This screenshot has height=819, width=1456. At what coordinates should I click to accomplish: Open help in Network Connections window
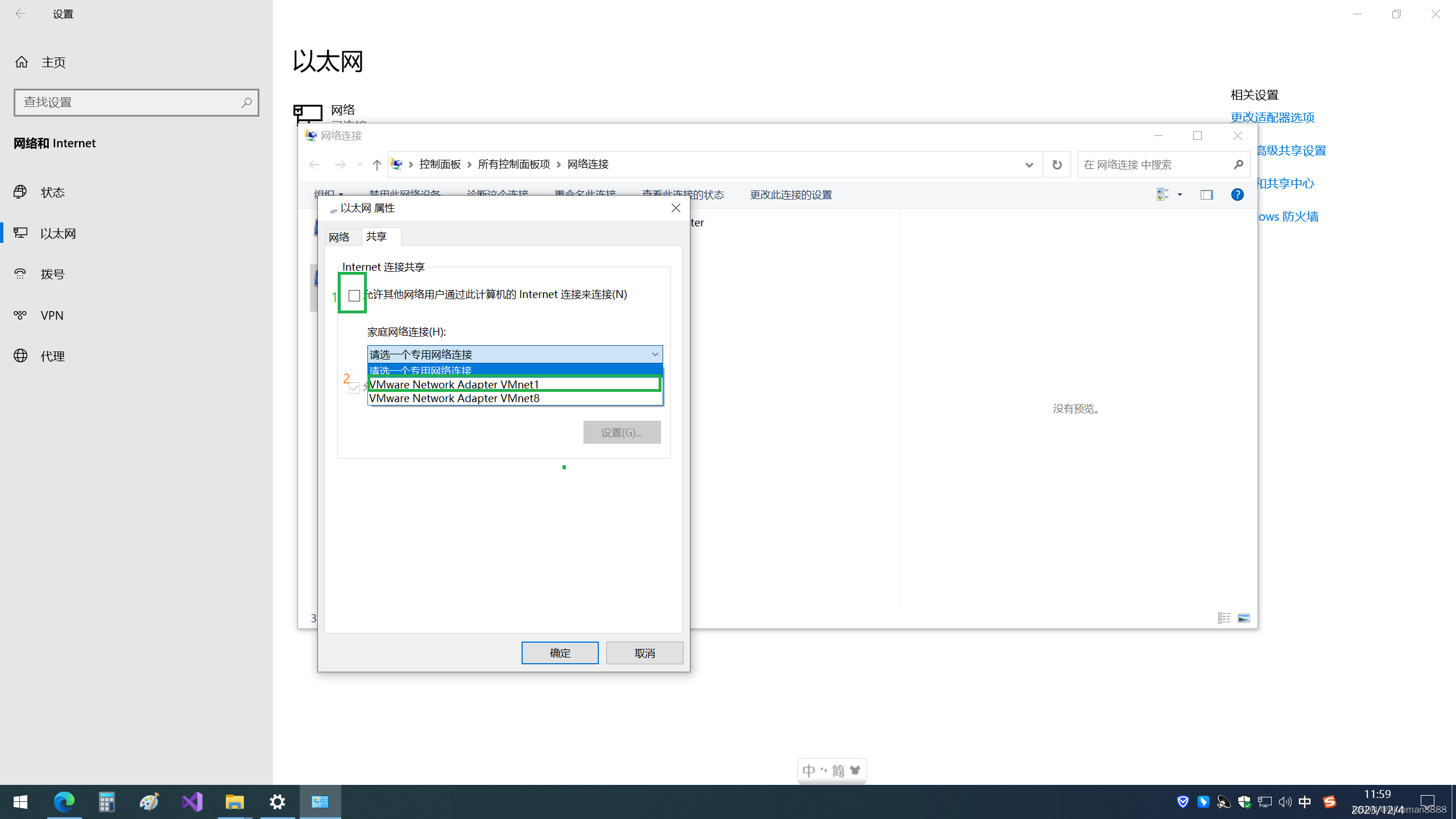(1237, 195)
